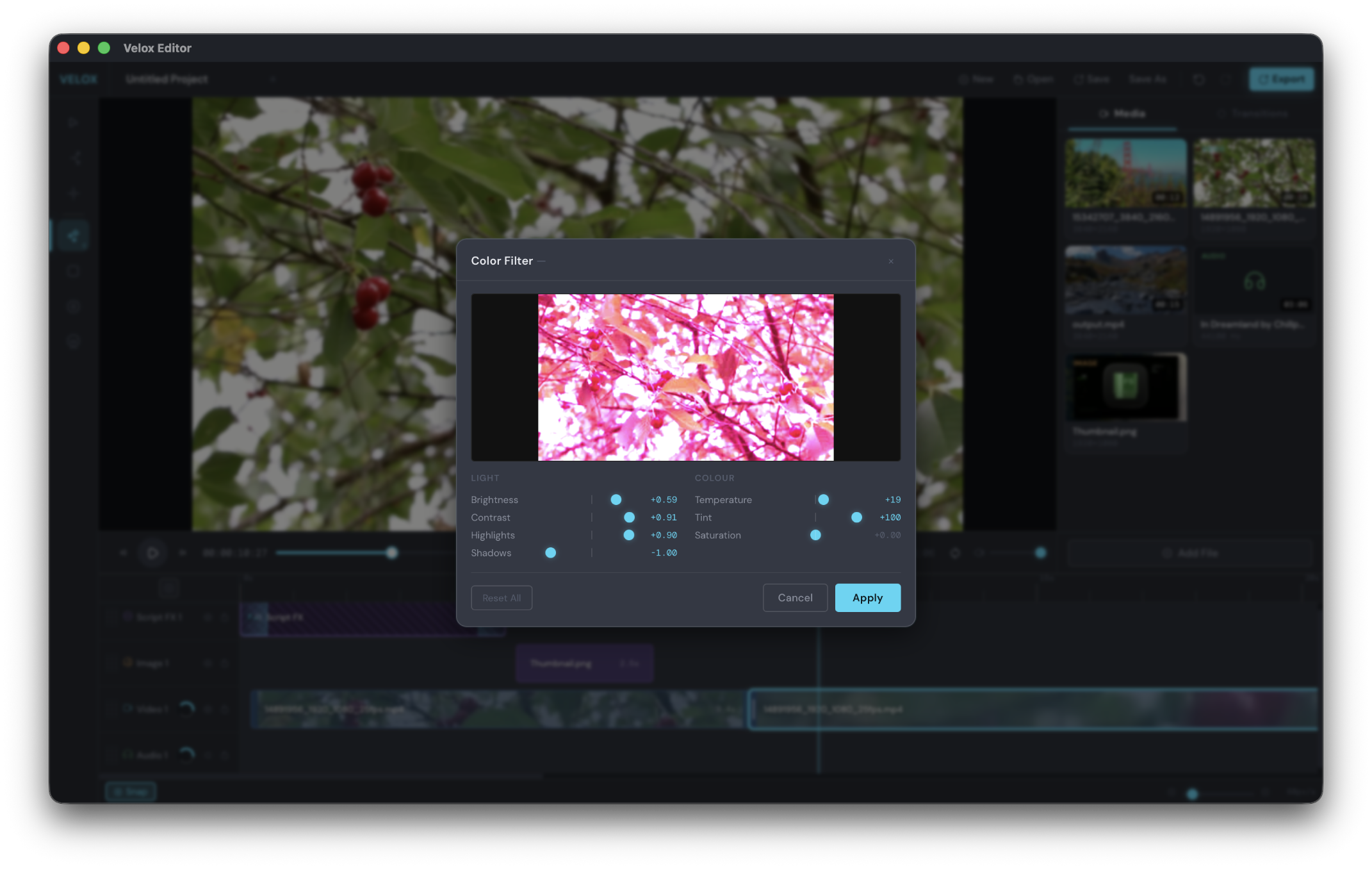This screenshot has width=1372, height=869.
Task: Select the Script FX clip on timeline
Action: point(373,618)
